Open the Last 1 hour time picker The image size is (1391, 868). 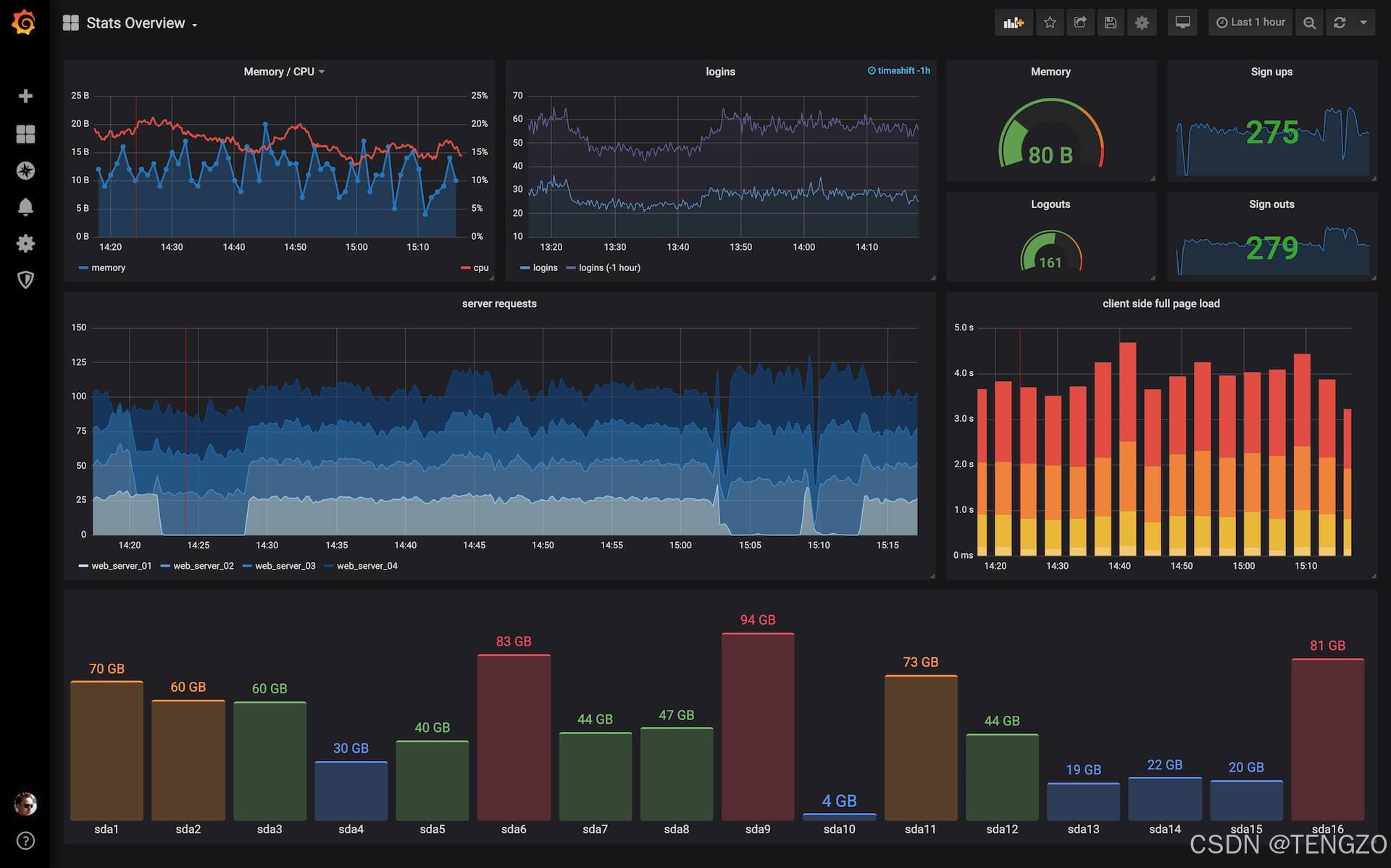click(x=1250, y=22)
